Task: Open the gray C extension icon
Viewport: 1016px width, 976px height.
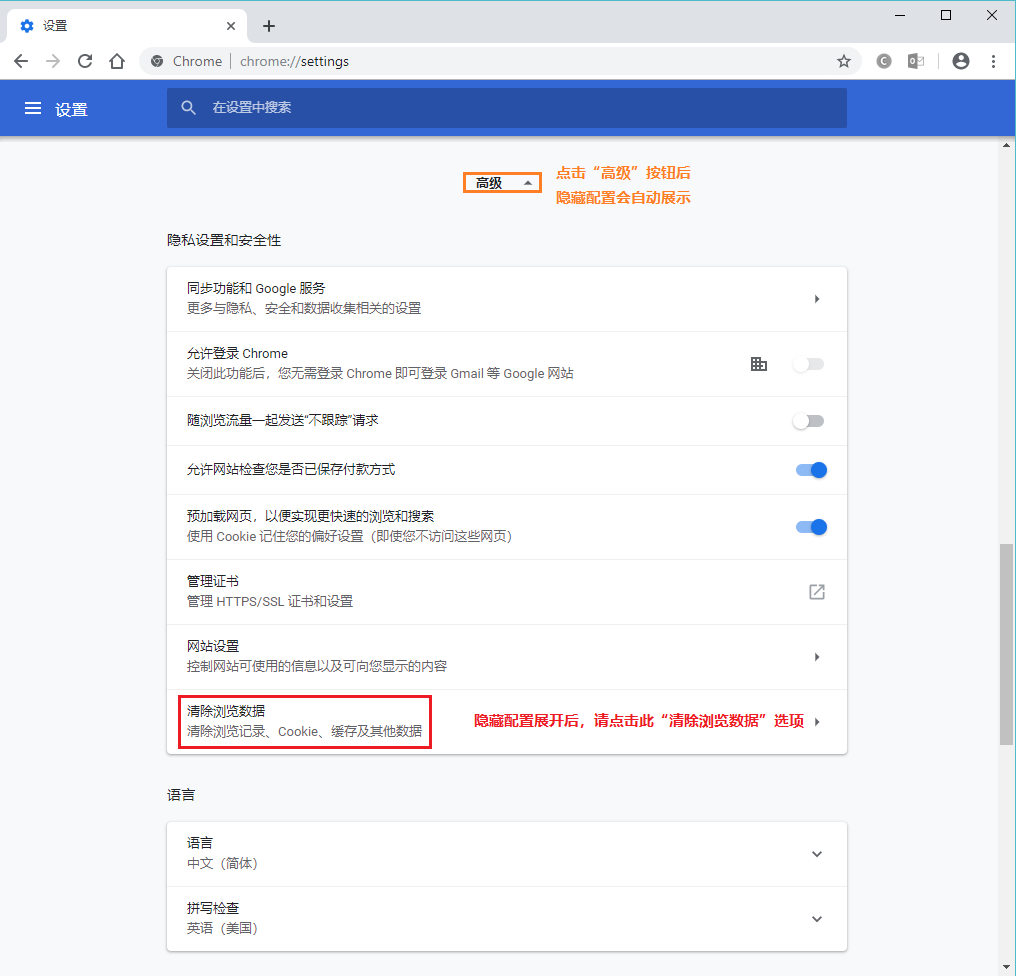Action: [x=884, y=61]
